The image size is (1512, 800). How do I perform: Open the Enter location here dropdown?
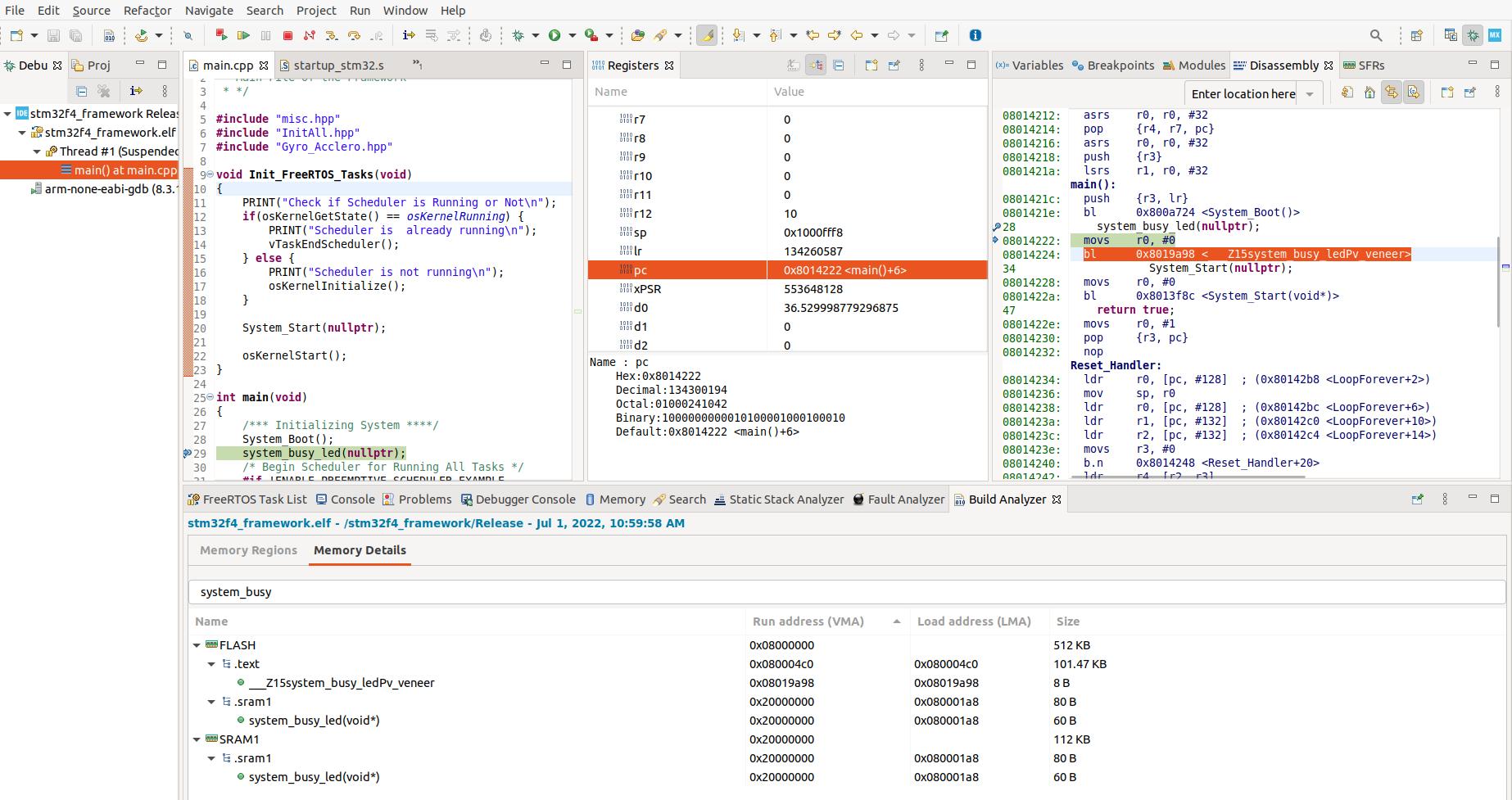pos(1310,94)
